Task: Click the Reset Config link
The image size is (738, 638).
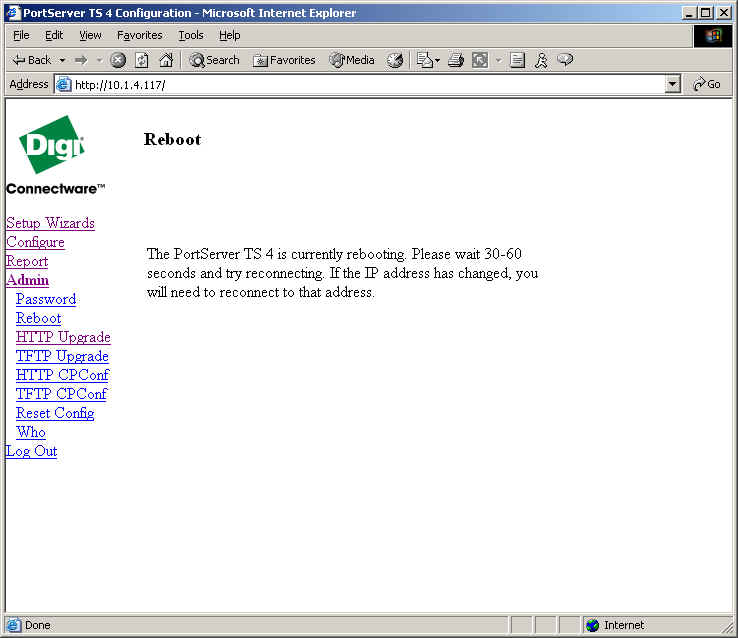Action: 55,413
